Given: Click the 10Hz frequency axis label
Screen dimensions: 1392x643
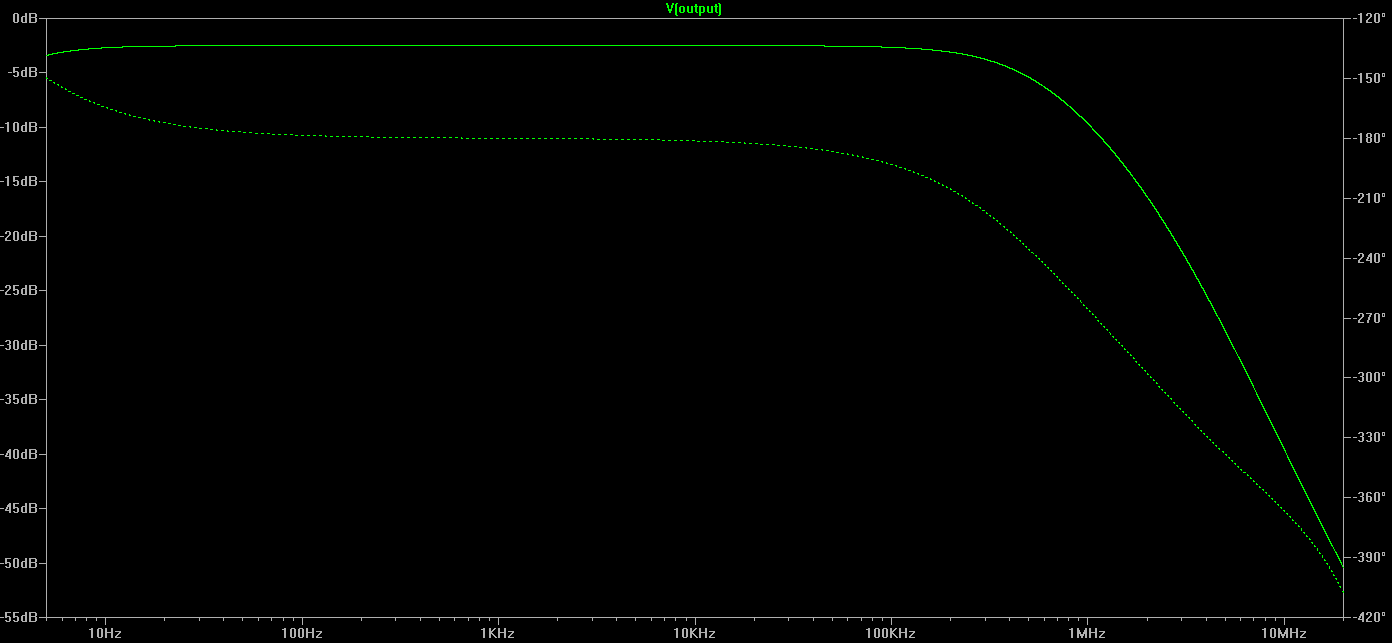Looking at the screenshot, I should [x=105, y=634].
